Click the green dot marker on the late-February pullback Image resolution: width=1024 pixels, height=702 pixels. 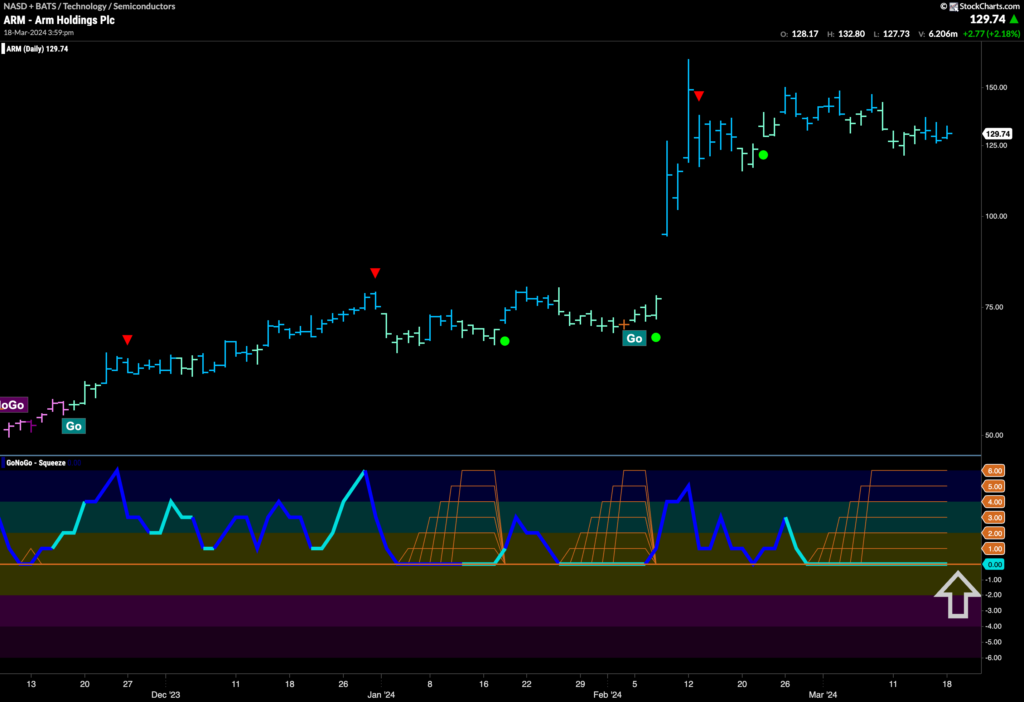tap(762, 154)
